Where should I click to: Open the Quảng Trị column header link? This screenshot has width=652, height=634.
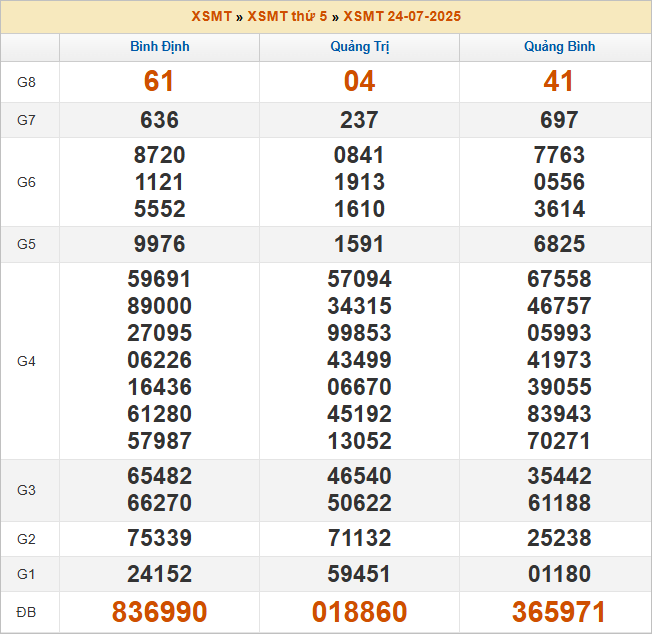[x=360, y=47]
